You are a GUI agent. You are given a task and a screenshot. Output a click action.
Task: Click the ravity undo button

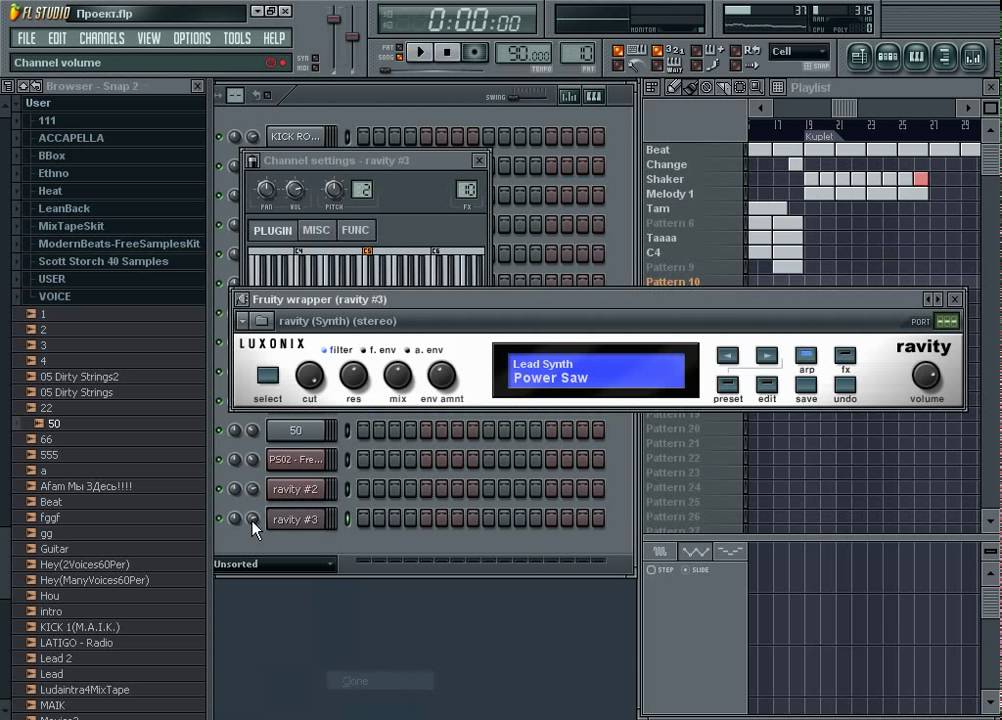click(x=845, y=384)
